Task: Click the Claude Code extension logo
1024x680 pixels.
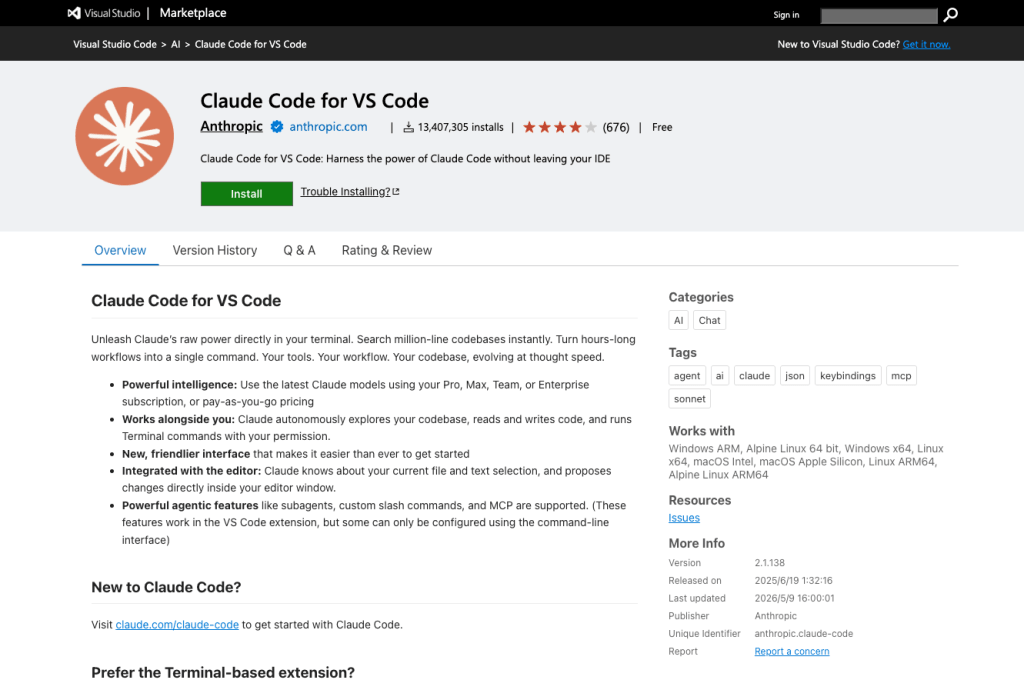Action: click(x=124, y=136)
